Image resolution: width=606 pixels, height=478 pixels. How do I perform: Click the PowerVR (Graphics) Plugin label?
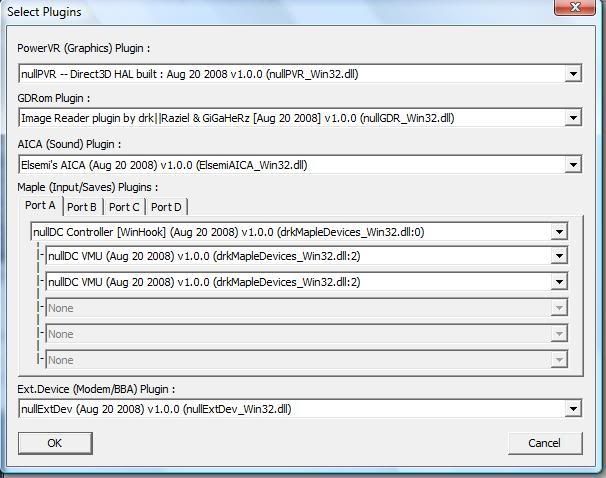[x=83, y=48]
